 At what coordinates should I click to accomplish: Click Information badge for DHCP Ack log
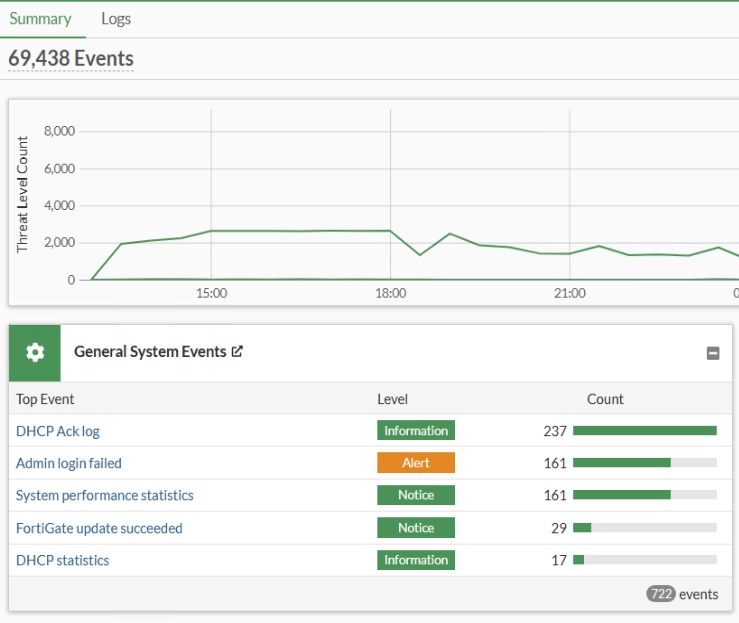click(416, 431)
